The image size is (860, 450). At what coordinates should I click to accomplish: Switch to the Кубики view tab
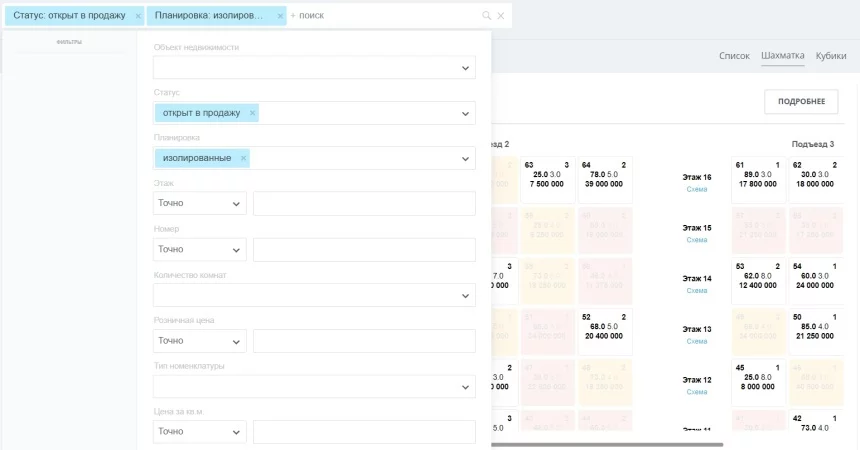pyautogui.click(x=830, y=55)
